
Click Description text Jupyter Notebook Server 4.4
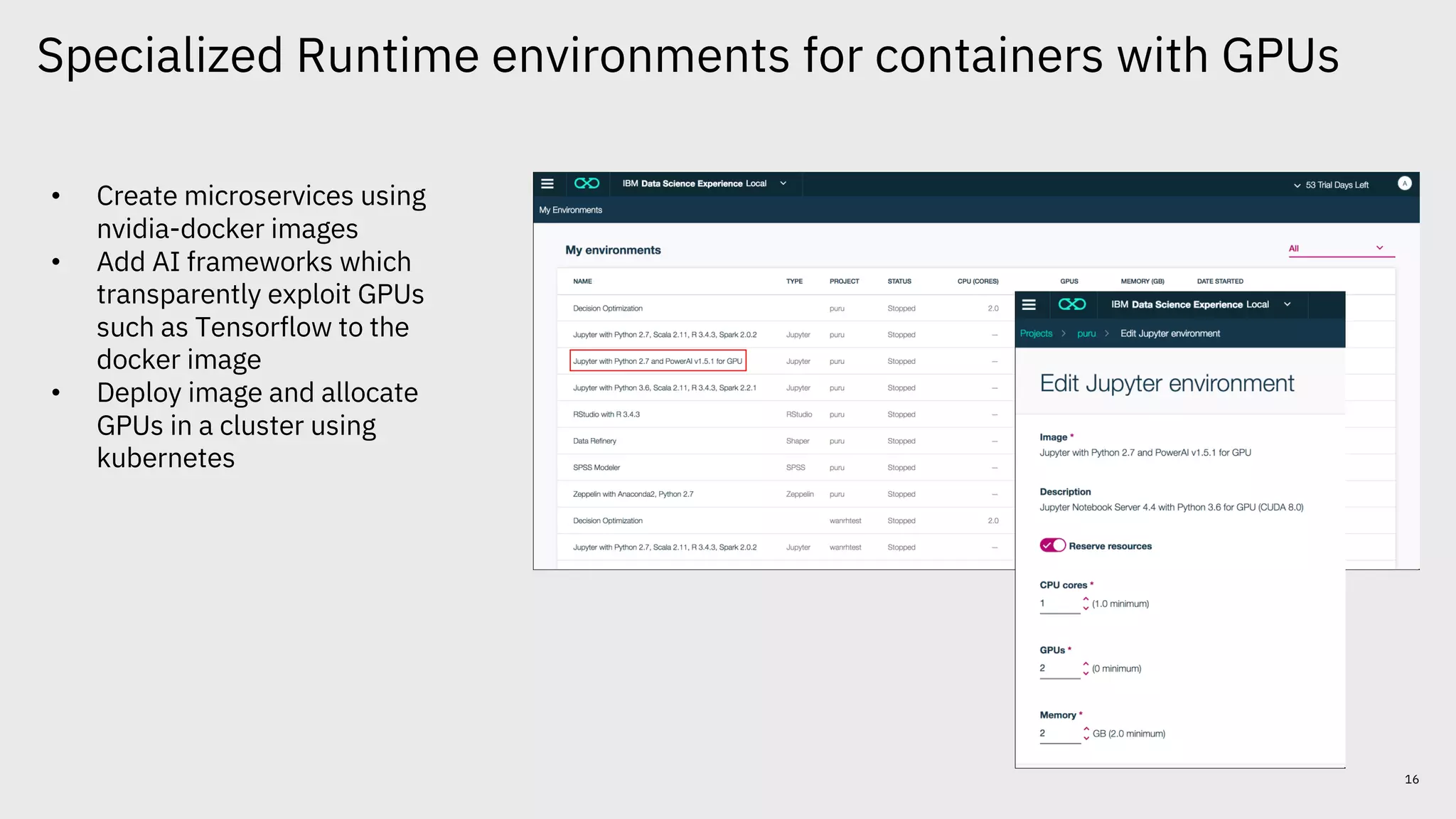click(x=1172, y=508)
